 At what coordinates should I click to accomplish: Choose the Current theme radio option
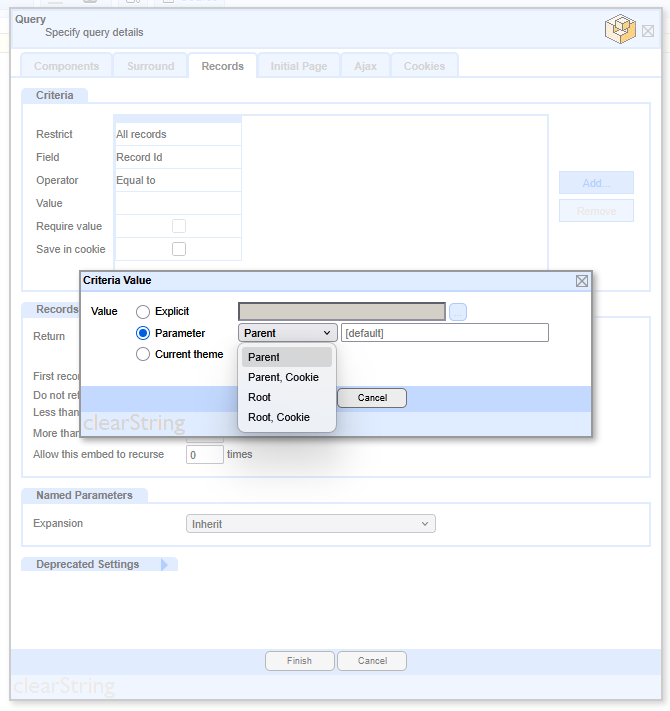coord(144,354)
